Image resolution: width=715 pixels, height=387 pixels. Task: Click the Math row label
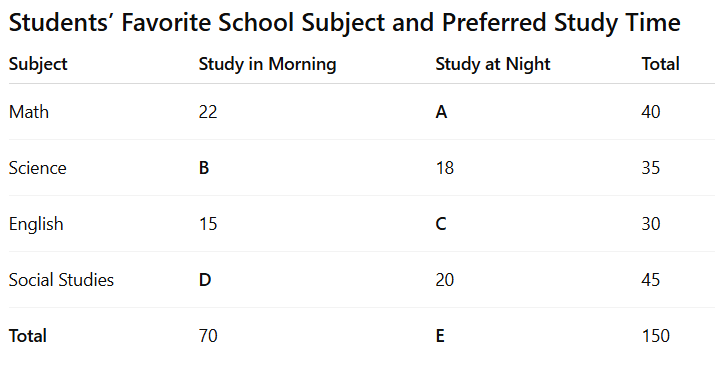pos(29,112)
